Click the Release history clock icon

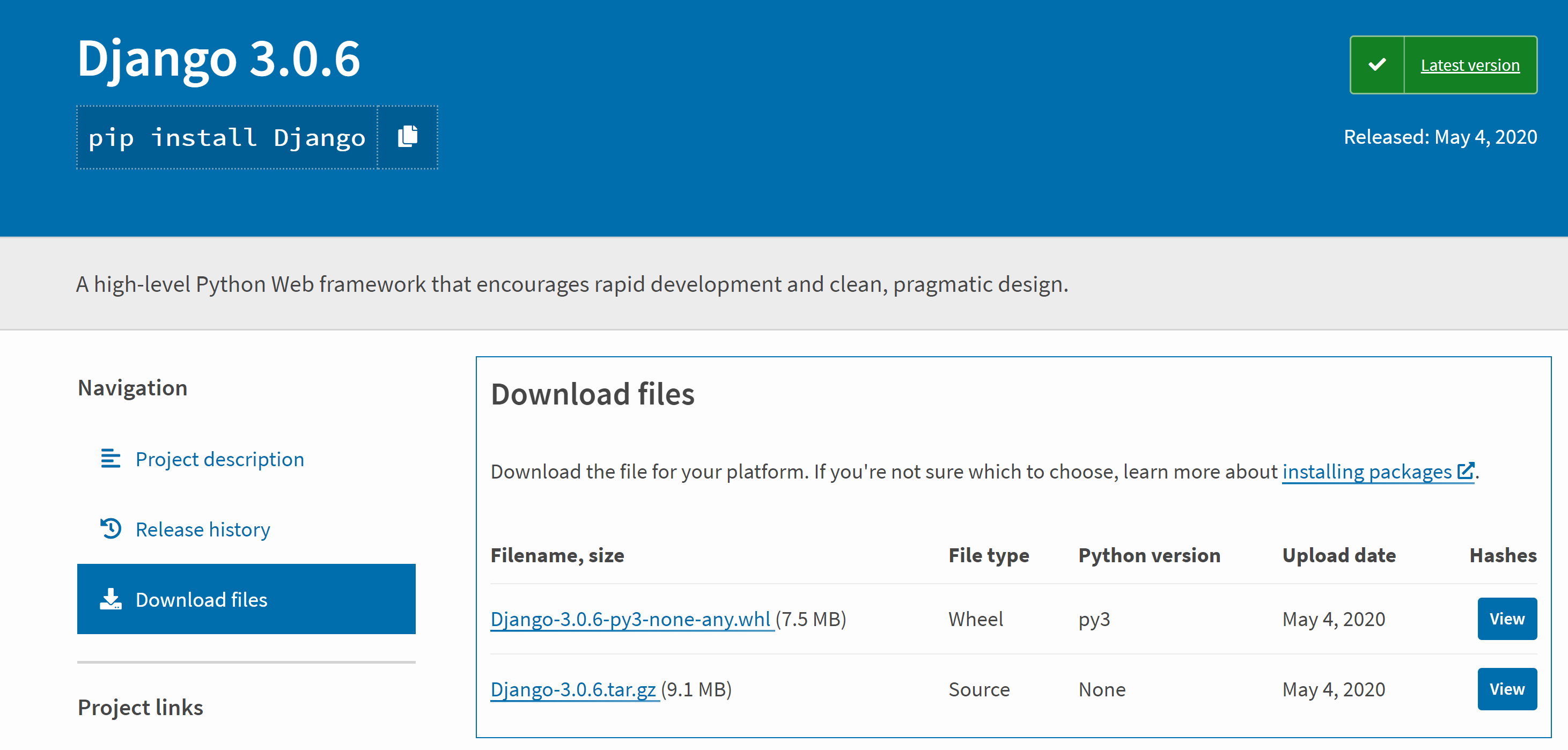[111, 529]
